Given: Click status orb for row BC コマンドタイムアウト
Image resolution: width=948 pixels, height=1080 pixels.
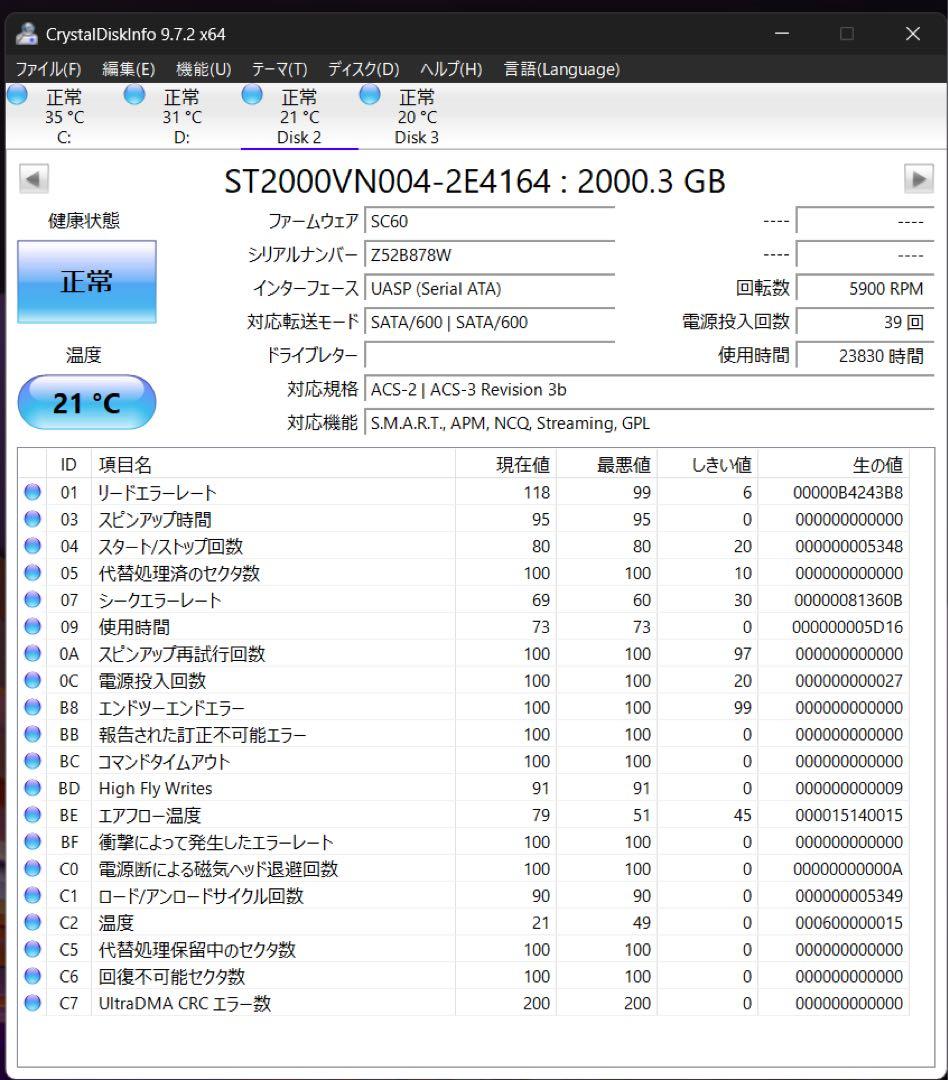Looking at the screenshot, I should (32, 760).
